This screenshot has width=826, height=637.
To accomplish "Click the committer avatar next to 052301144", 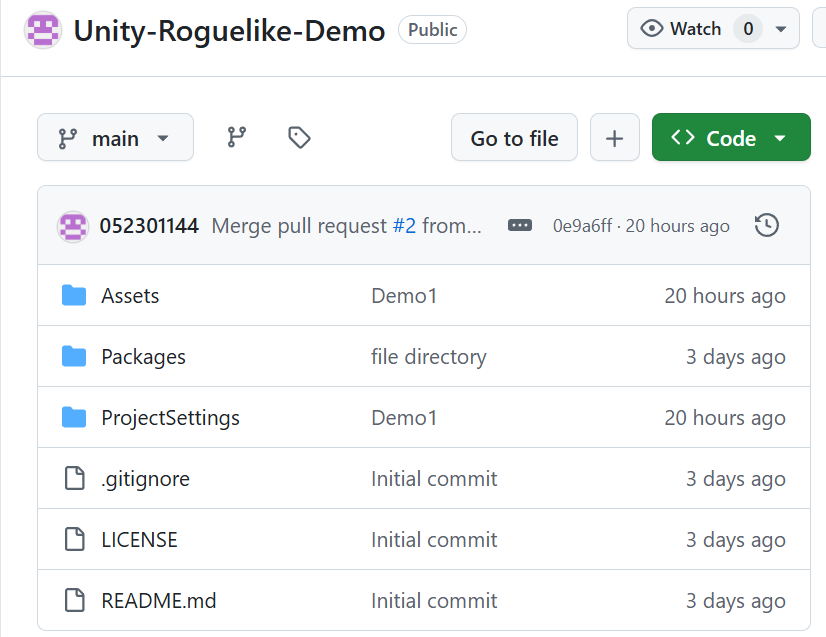I will pyautogui.click(x=73, y=227).
